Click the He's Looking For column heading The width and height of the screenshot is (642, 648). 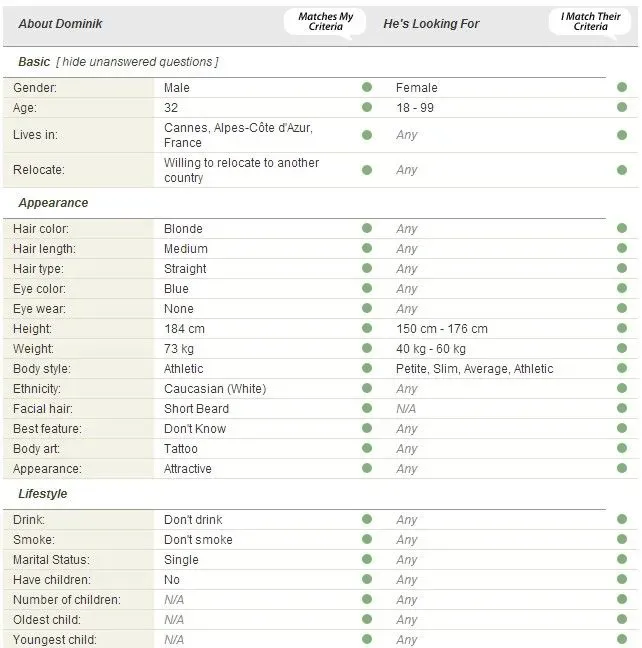click(431, 23)
